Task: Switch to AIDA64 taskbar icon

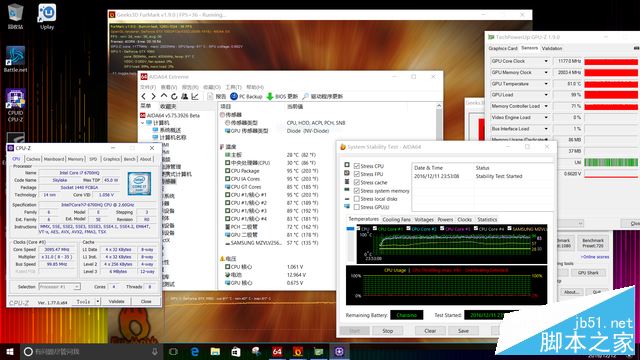Action: pos(277,351)
